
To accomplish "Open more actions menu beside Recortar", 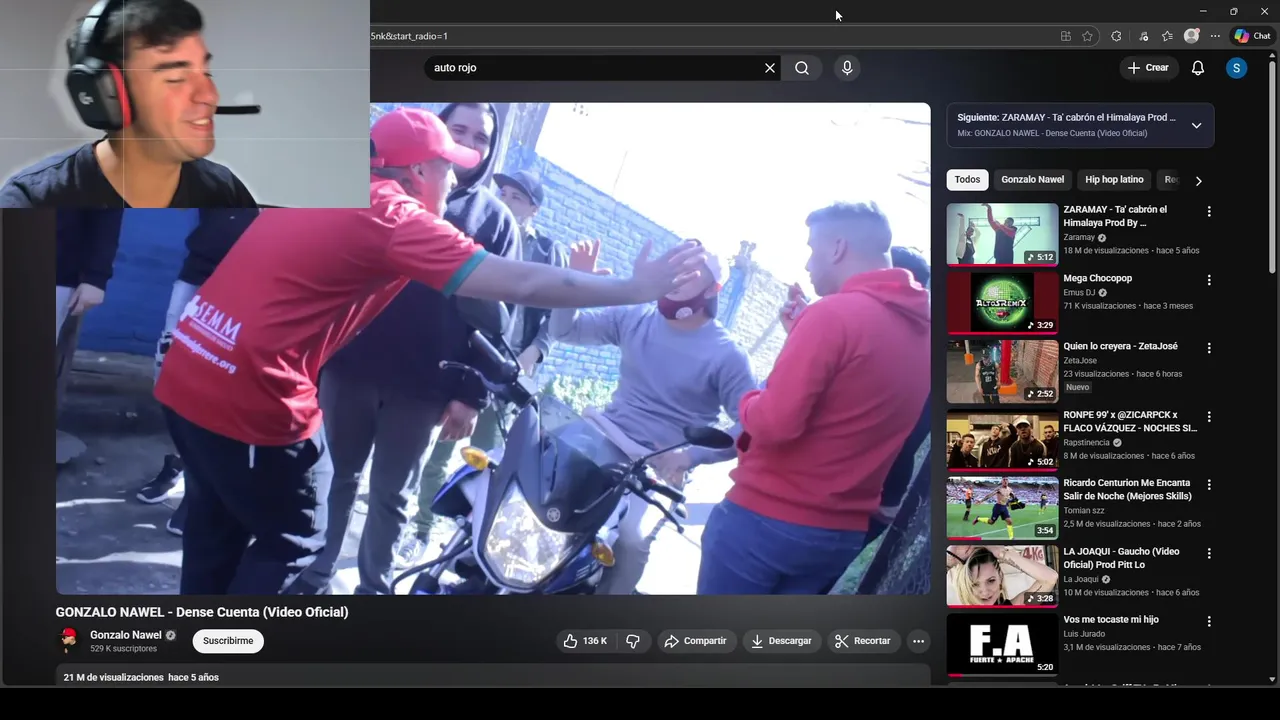I will [918, 641].
